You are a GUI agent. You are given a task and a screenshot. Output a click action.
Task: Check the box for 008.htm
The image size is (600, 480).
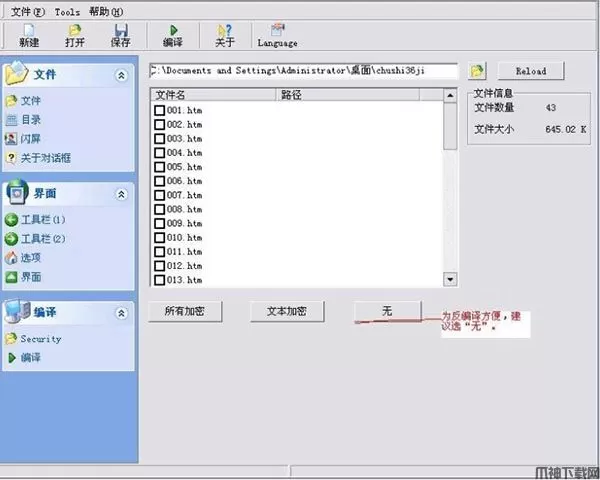point(160,209)
